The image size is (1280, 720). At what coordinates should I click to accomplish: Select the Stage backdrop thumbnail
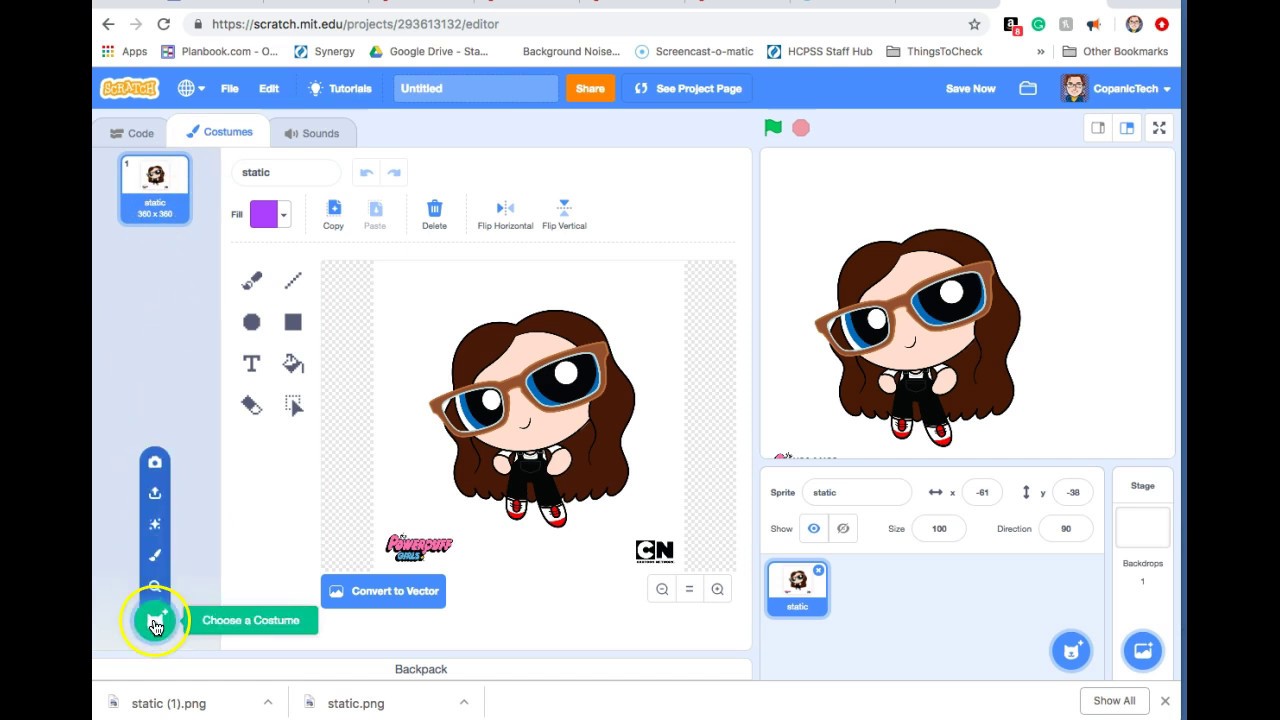tap(1143, 527)
